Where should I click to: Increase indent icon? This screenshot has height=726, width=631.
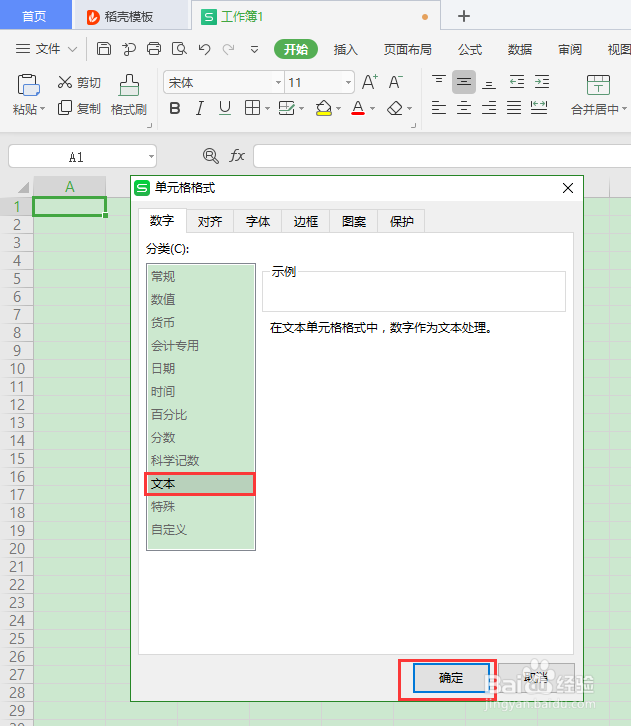pos(541,82)
